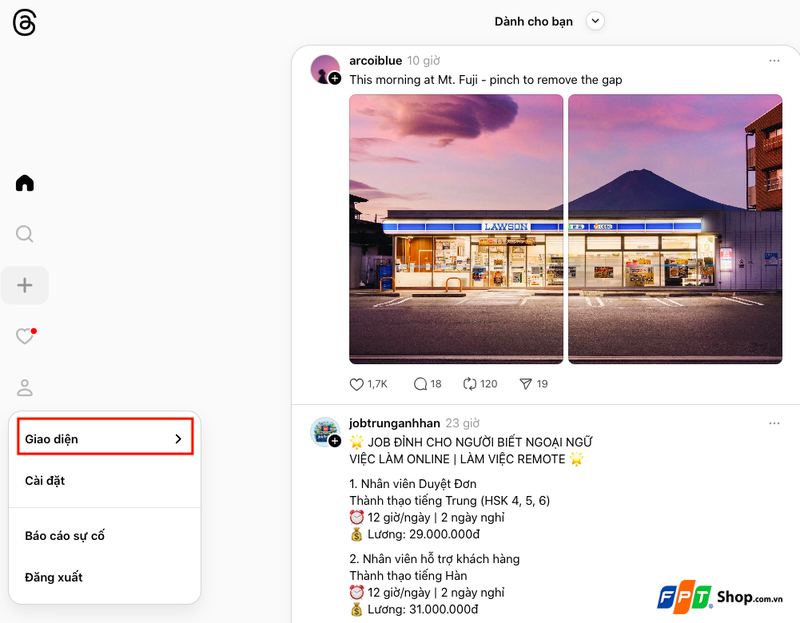The width and height of the screenshot is (800, 623).
Task: Open the Profile person icon
Action: tap(24, 387)
